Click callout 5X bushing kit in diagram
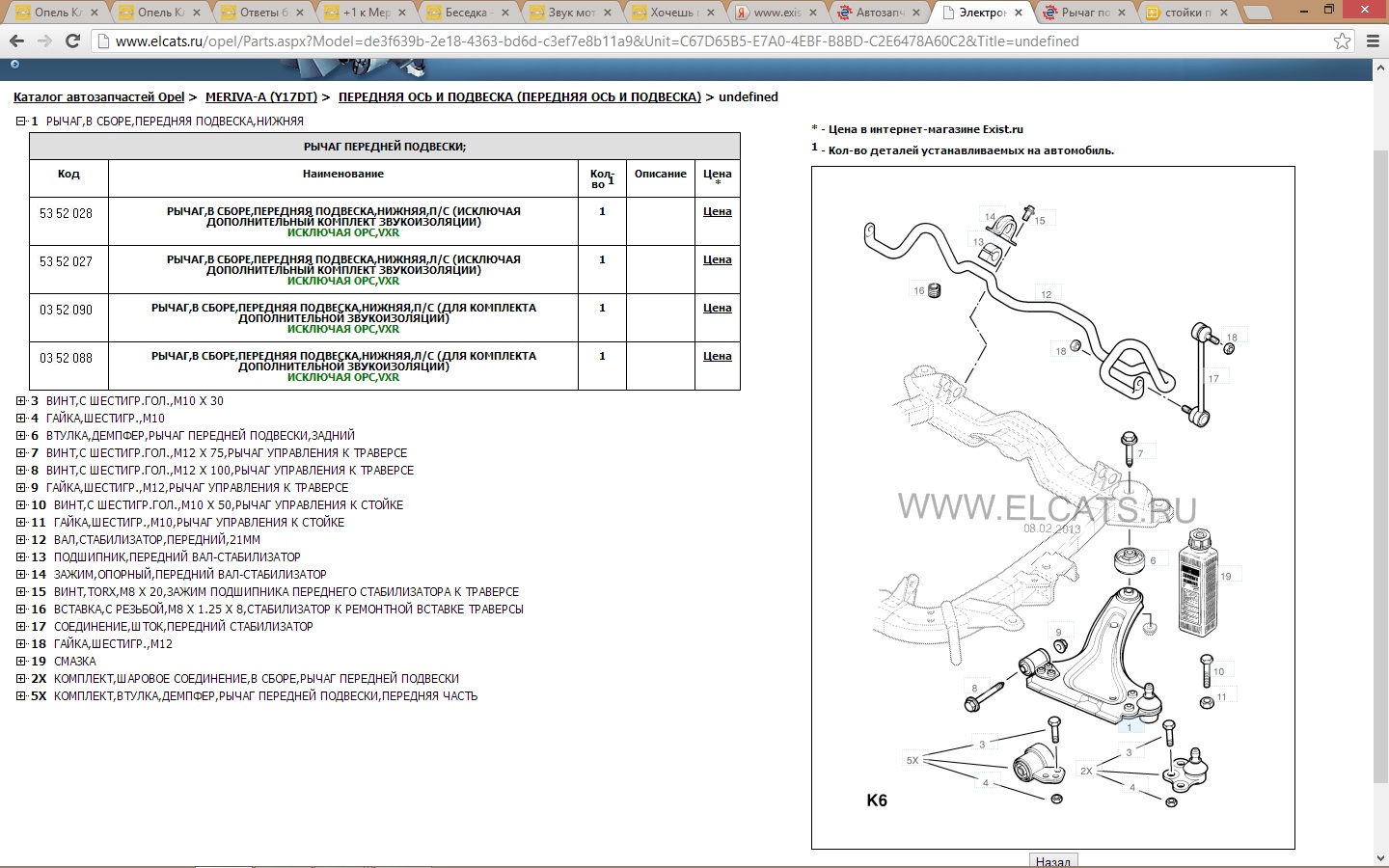The image size is (1389, 868). (x=912, y=760)
